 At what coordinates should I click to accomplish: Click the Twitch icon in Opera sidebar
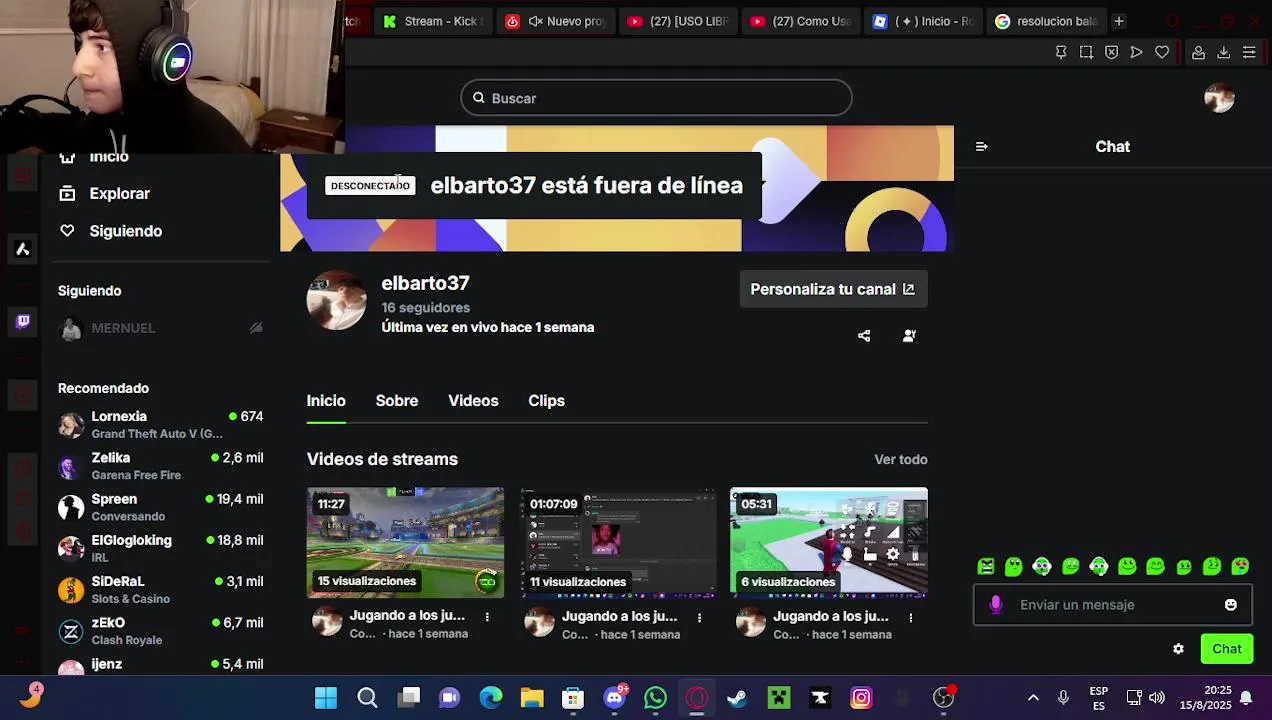[x=23, y=321]
